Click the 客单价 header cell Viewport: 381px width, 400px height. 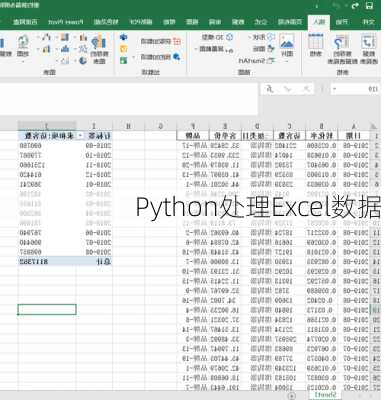pyautogui.click(x=225, y=136)
